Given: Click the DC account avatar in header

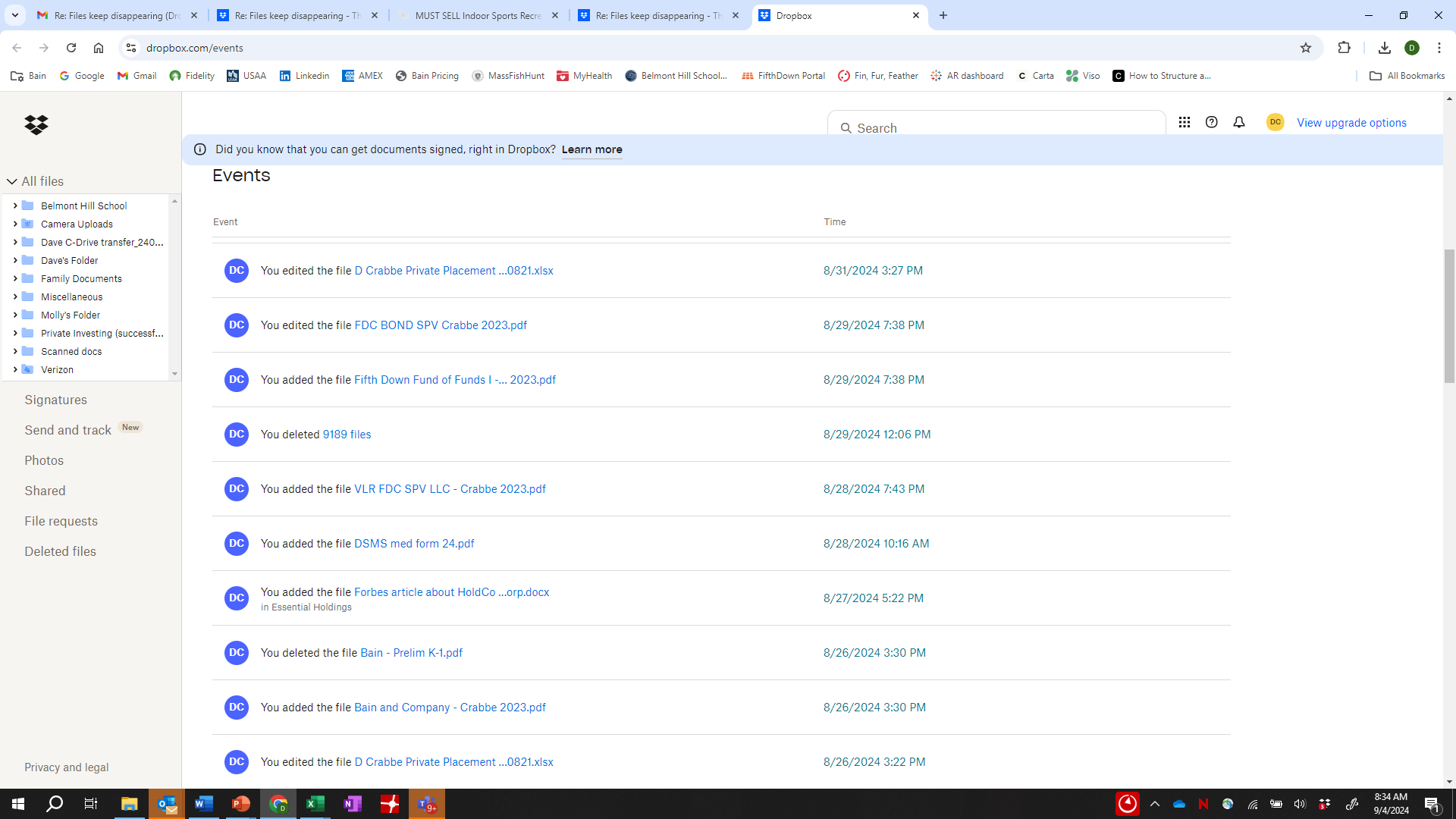Looking at the screenshot, I should tap(1275, 122).
